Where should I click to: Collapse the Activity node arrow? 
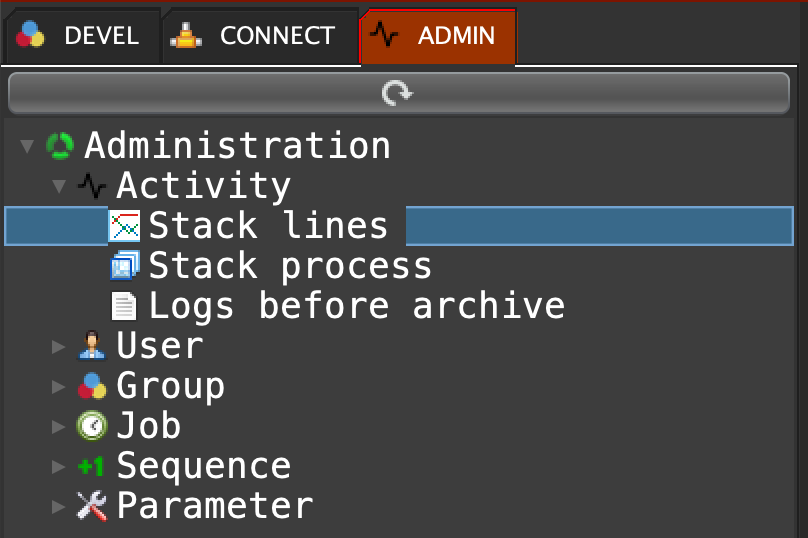tap(58, 187)
